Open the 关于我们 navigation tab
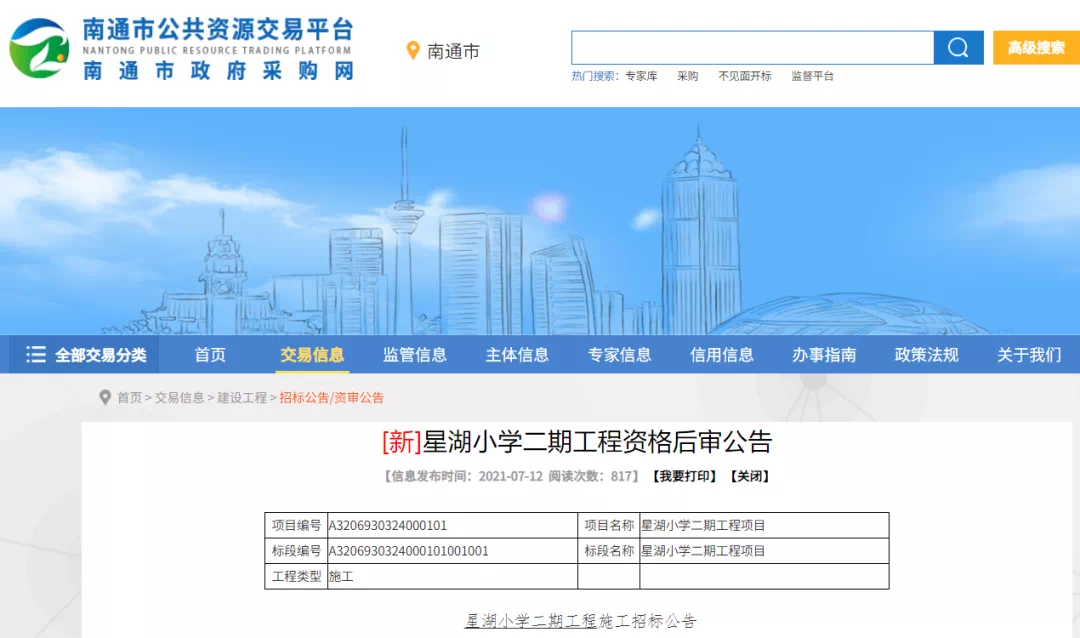Image resolution: width=1080 pixels, height=638 pixels. coord(1029,355)
